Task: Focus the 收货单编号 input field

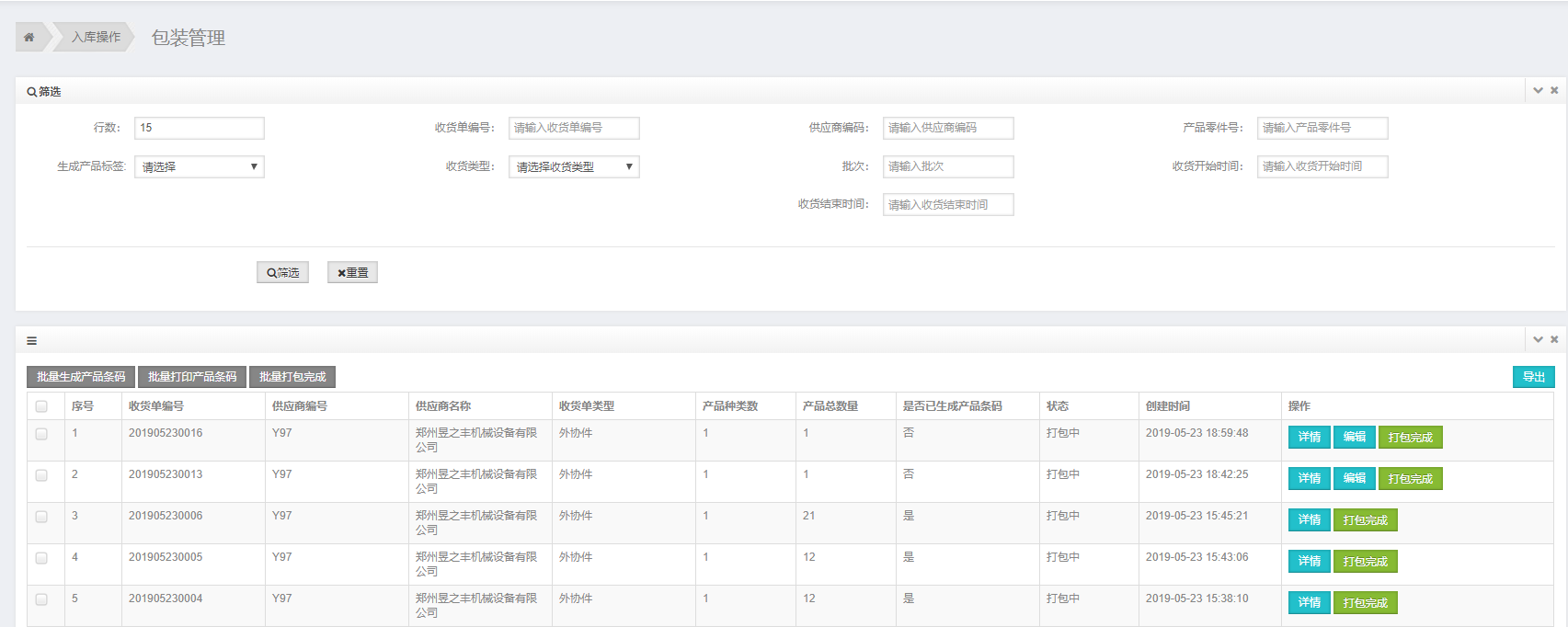Action: (x=574, y=128)
